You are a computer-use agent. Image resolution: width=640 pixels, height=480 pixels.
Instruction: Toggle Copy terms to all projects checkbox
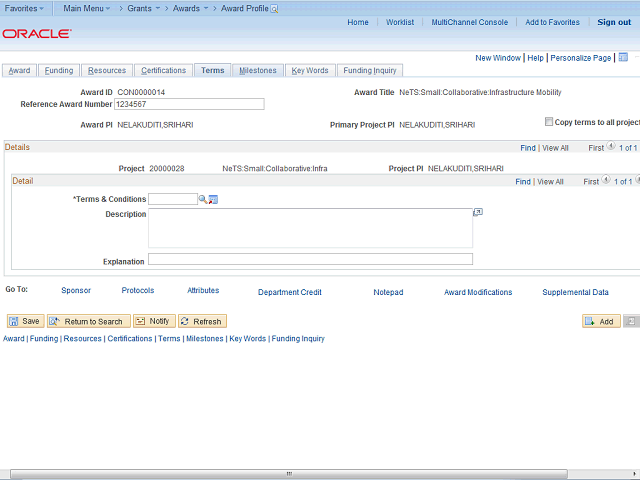coord(549,122)
